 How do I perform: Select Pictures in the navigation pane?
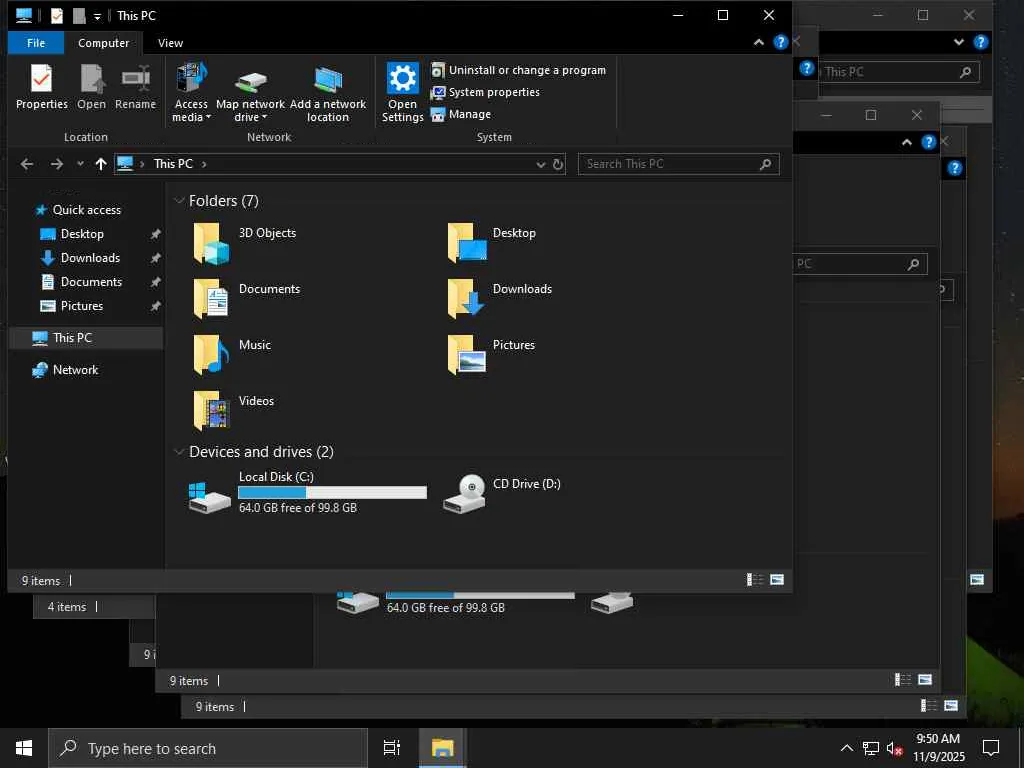pyautogui.click(x=82, y=306)
